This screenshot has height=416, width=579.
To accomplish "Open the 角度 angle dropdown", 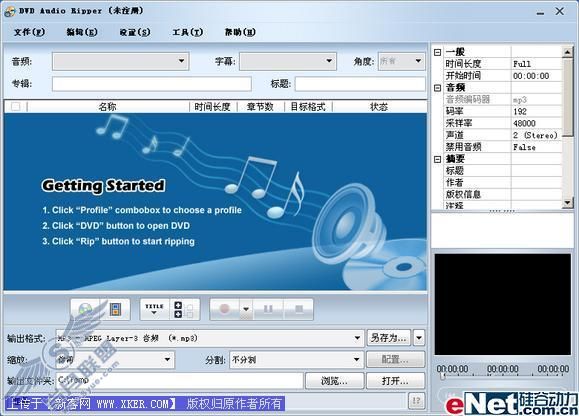I will [402, 61].
